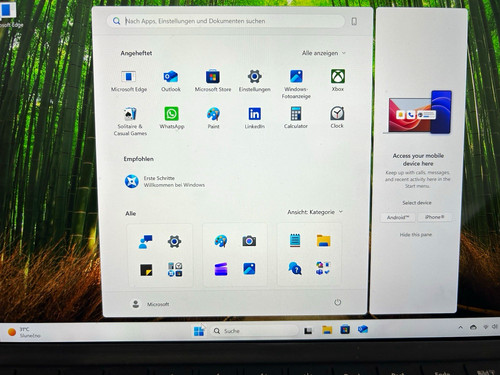This screenshot has width=500, height=375.
Task: Open the tools grid icon in first category group
Action: tap(175, 270)
